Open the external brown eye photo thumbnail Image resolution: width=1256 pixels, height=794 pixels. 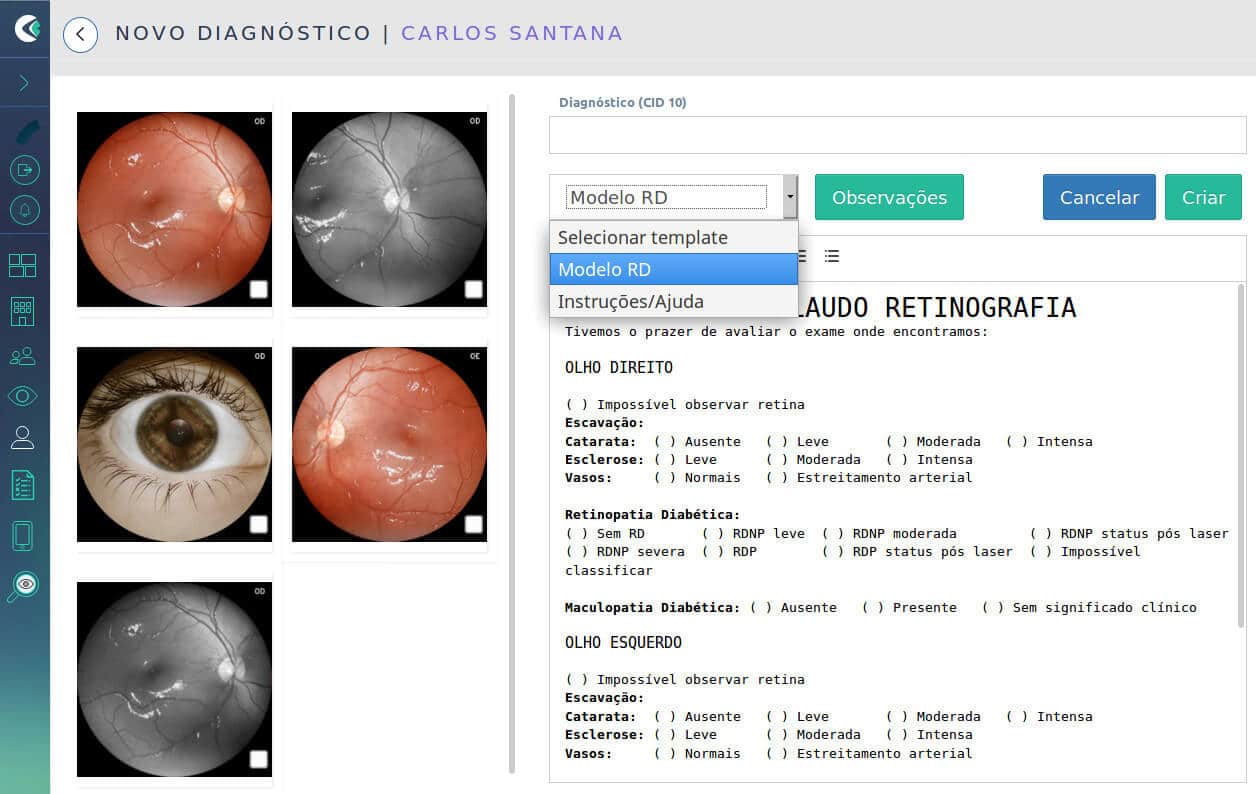(x=174, y=444)
